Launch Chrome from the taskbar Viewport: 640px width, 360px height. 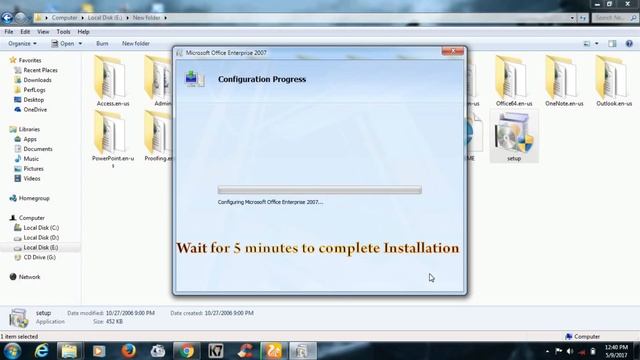coord(187,351)
